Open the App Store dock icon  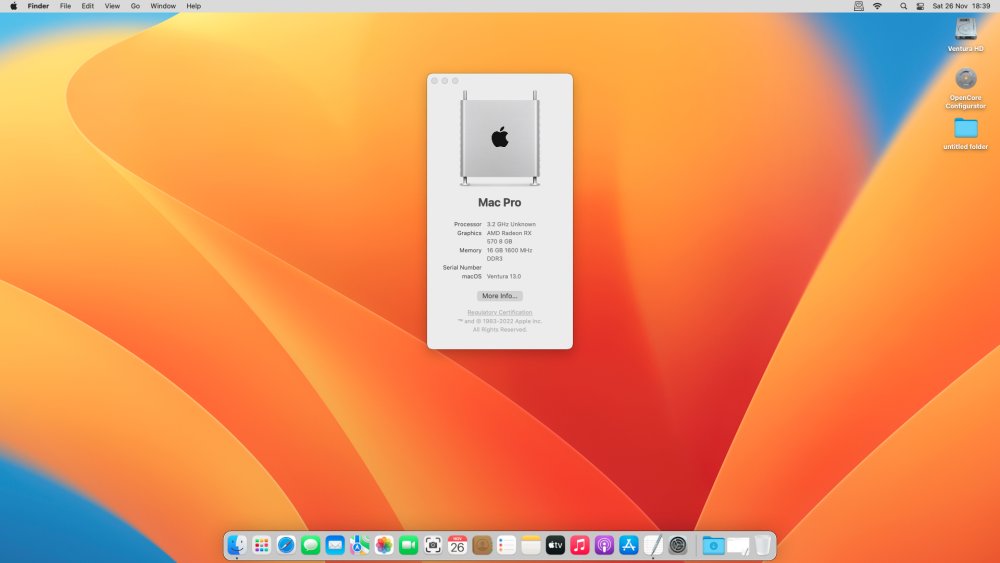tap(629, 545)
